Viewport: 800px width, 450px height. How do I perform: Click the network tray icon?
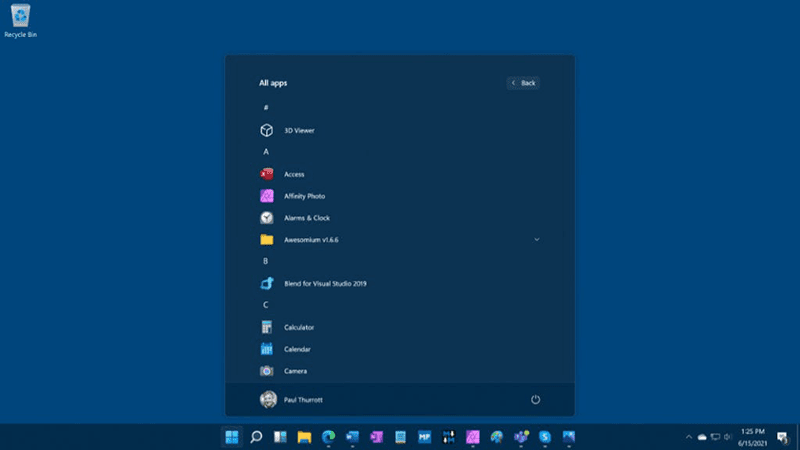[715, 437]
